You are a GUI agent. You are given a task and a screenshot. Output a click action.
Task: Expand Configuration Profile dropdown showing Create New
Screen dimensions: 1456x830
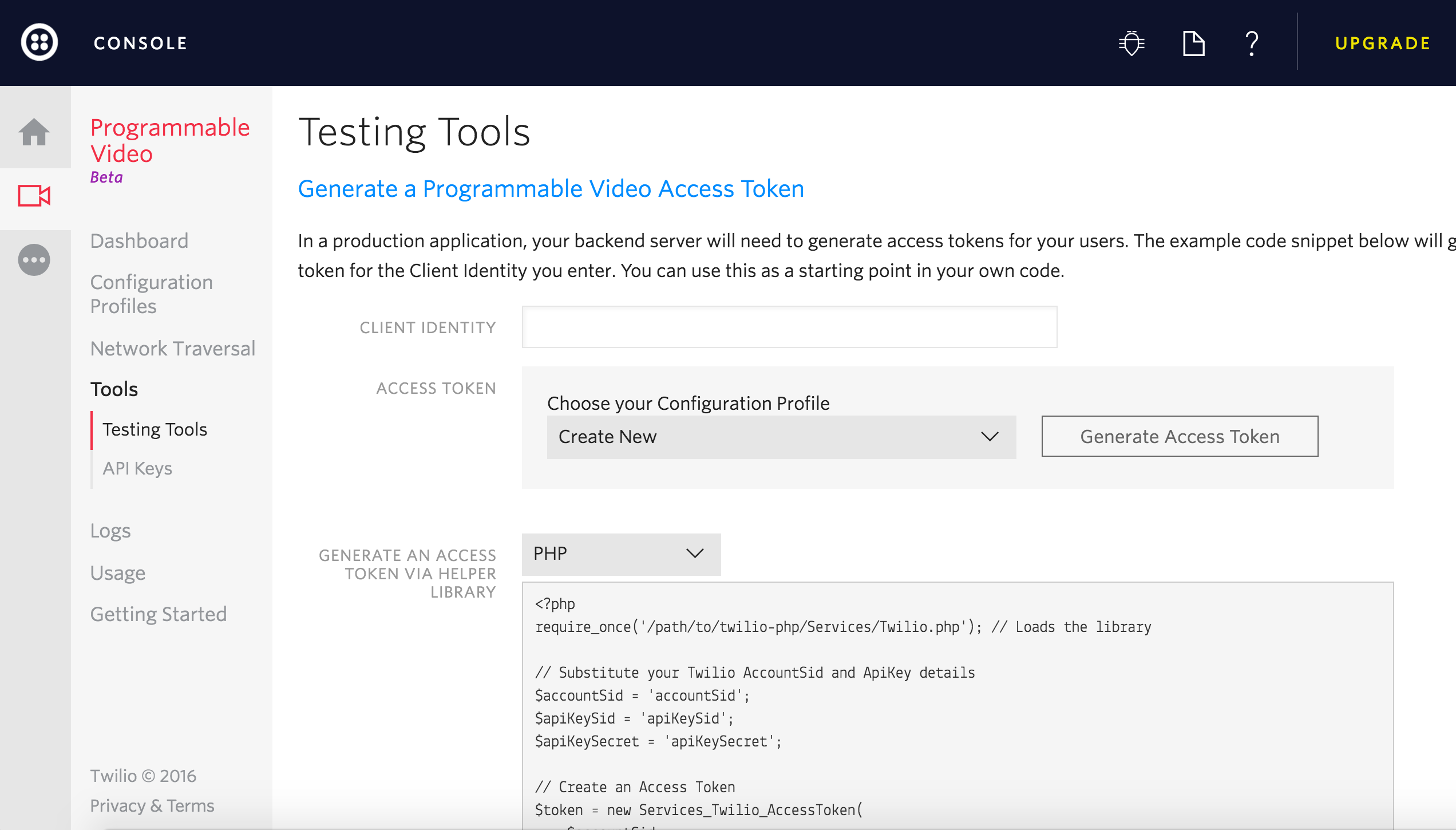point(781,437)
